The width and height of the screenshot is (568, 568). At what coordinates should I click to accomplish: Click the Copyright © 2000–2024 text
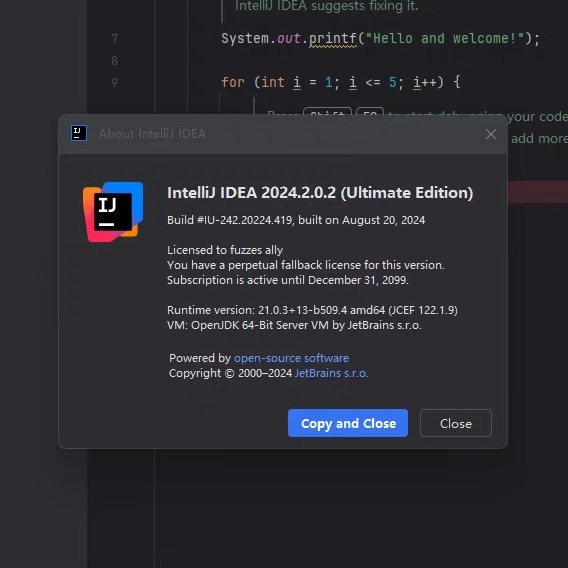230,373
